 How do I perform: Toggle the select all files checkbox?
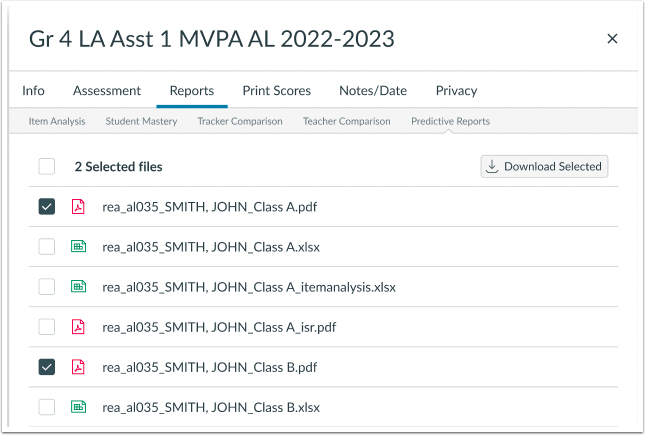(x=47, y=167)
